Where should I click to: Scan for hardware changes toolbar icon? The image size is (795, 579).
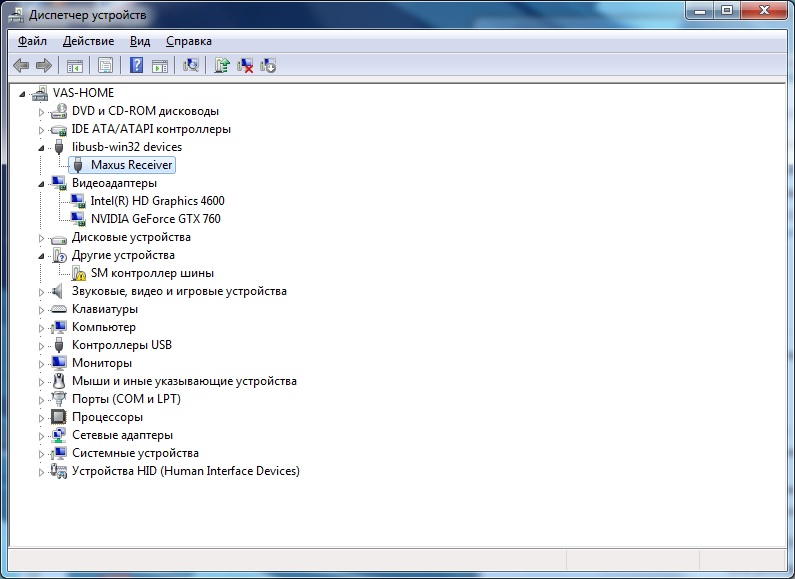click(x=191, y=65)
